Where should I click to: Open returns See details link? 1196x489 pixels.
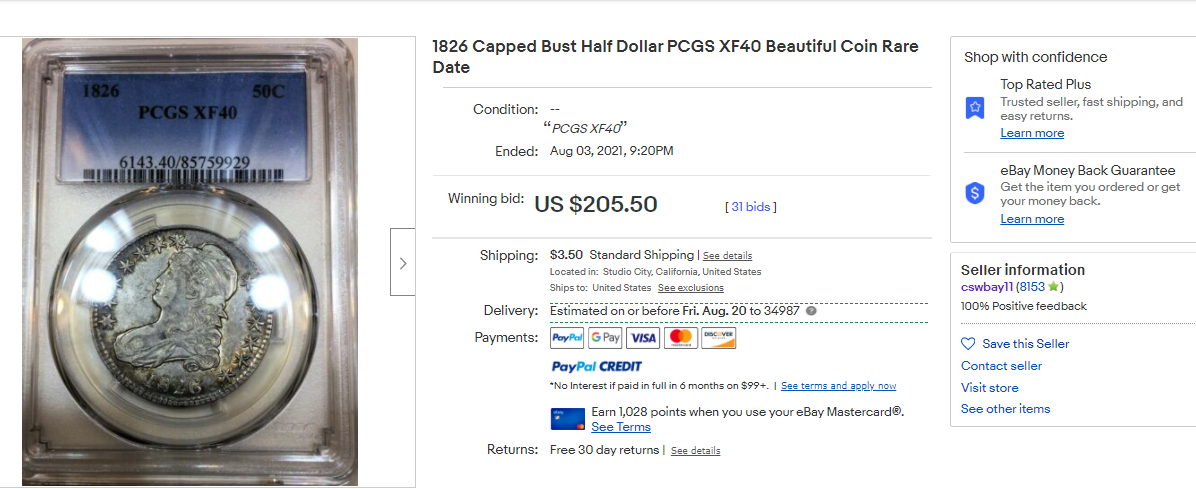(695, 451)
